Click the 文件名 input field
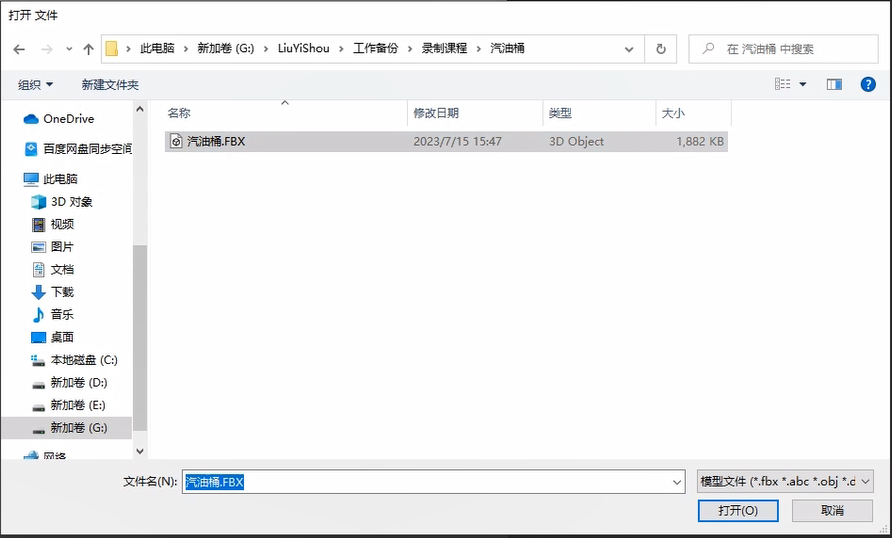Screen dimensions: 892x538 [x=432, y=482]
